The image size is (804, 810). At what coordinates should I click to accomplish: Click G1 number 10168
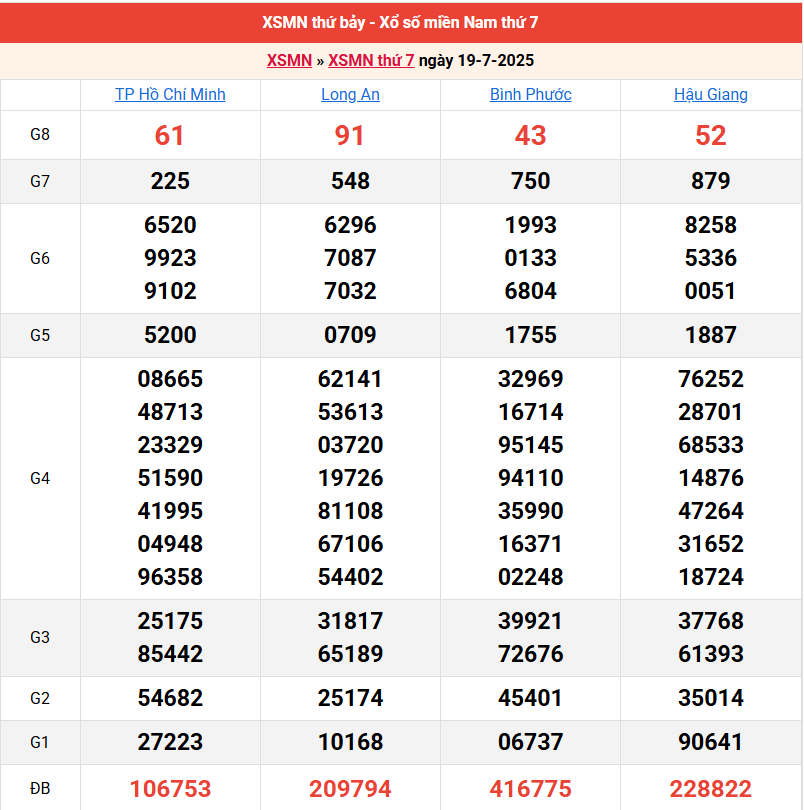(x=350, y=742)
